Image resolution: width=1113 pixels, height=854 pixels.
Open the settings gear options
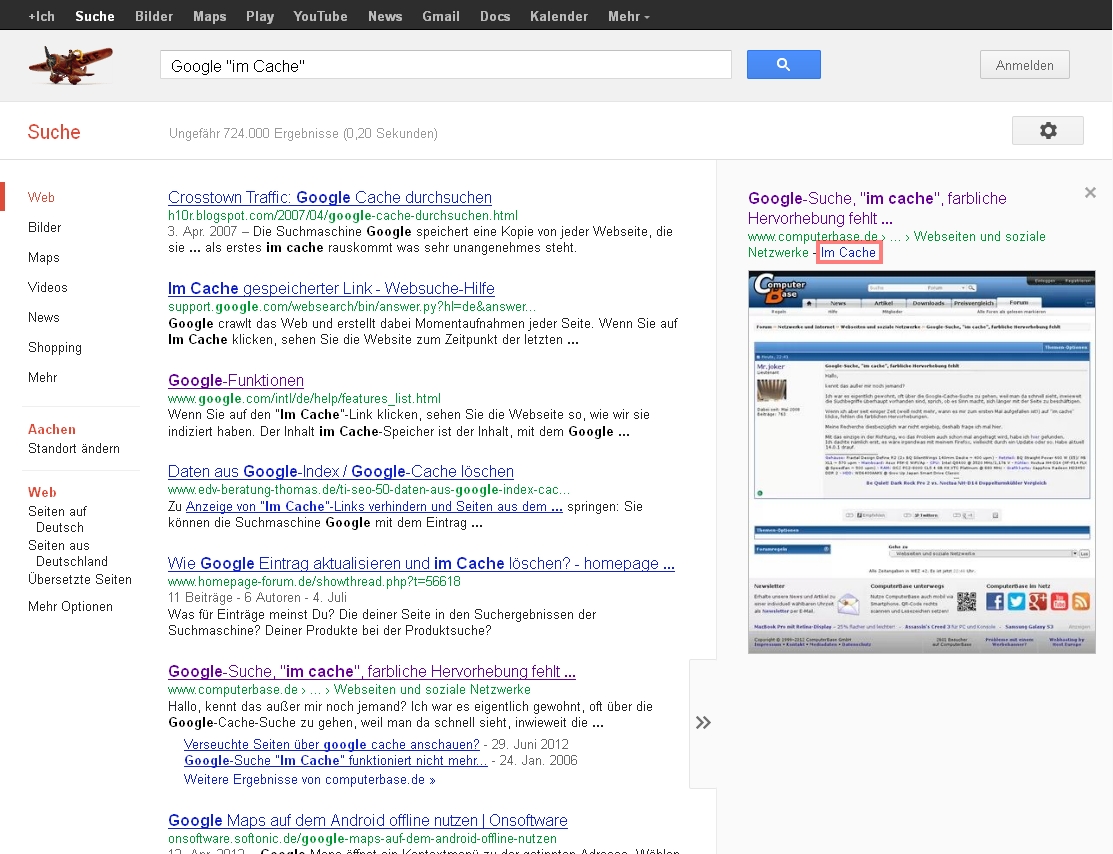point(1048,131)
